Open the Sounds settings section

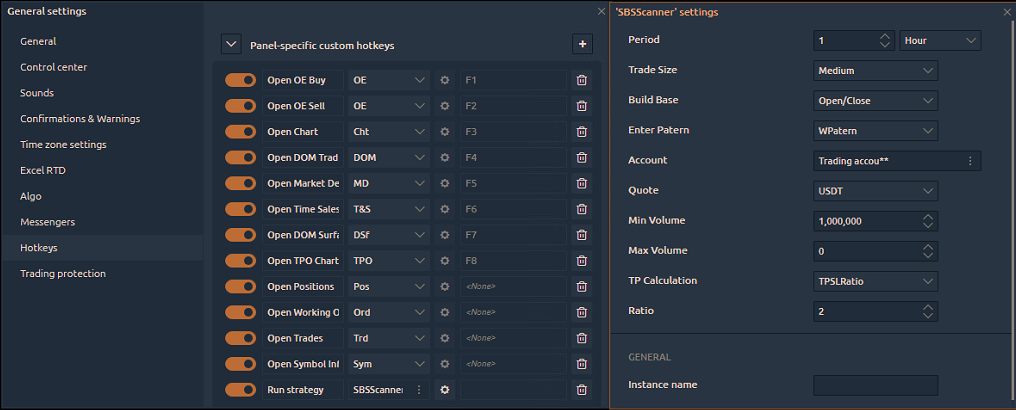pos(37,93)
